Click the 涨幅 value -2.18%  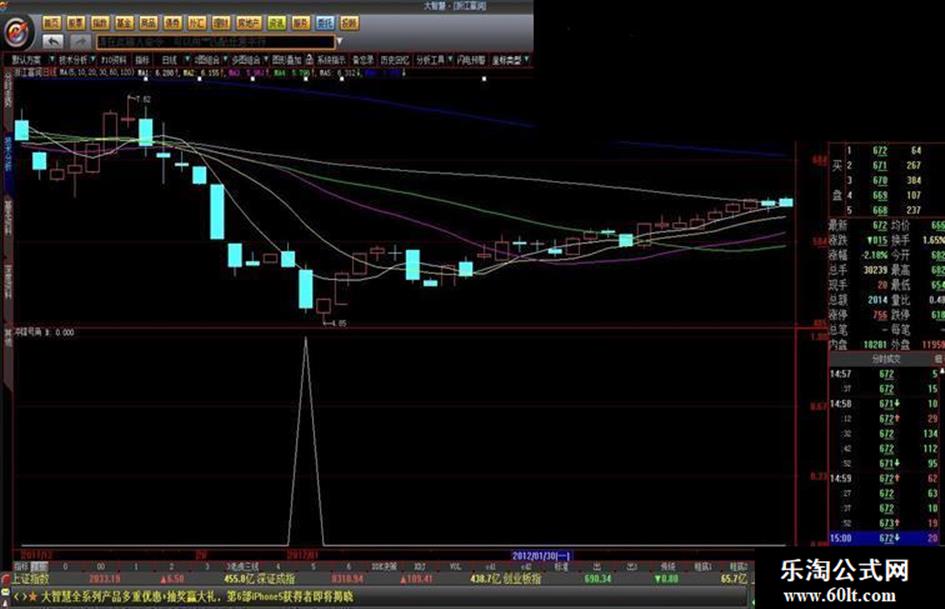(x=874, y=255)
